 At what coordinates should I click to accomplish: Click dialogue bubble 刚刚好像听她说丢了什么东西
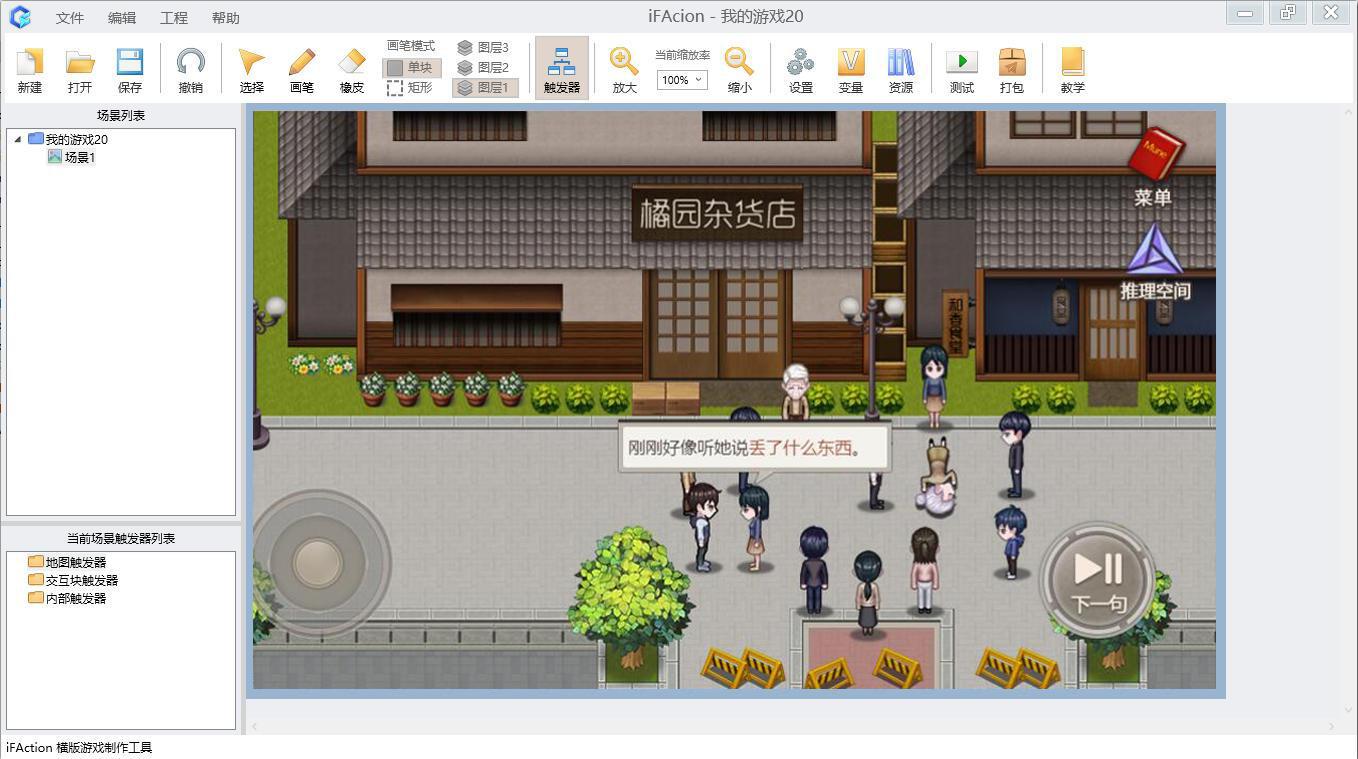click(x=754, y=447)
